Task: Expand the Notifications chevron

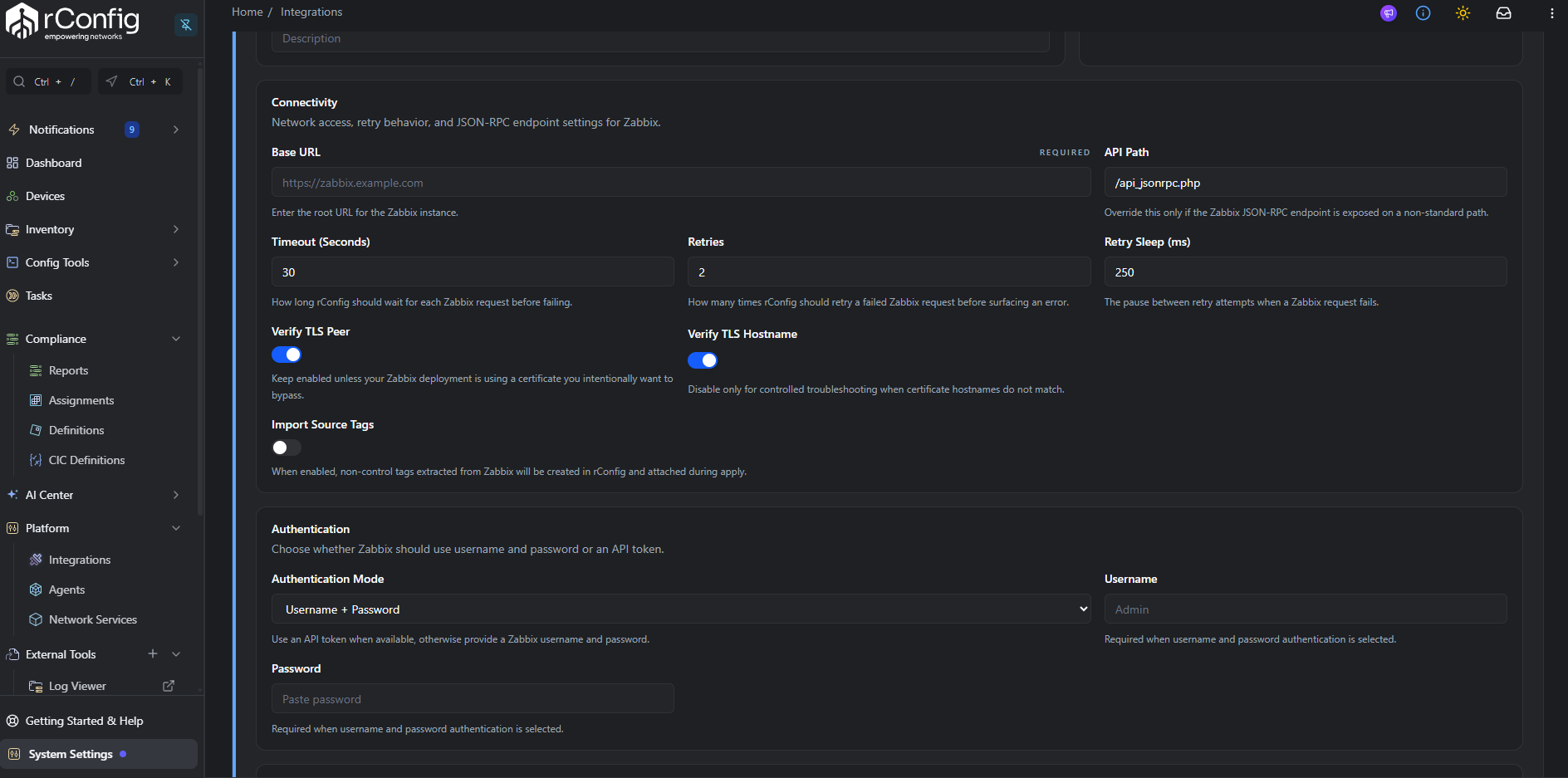Action: [x=176, y=130]
